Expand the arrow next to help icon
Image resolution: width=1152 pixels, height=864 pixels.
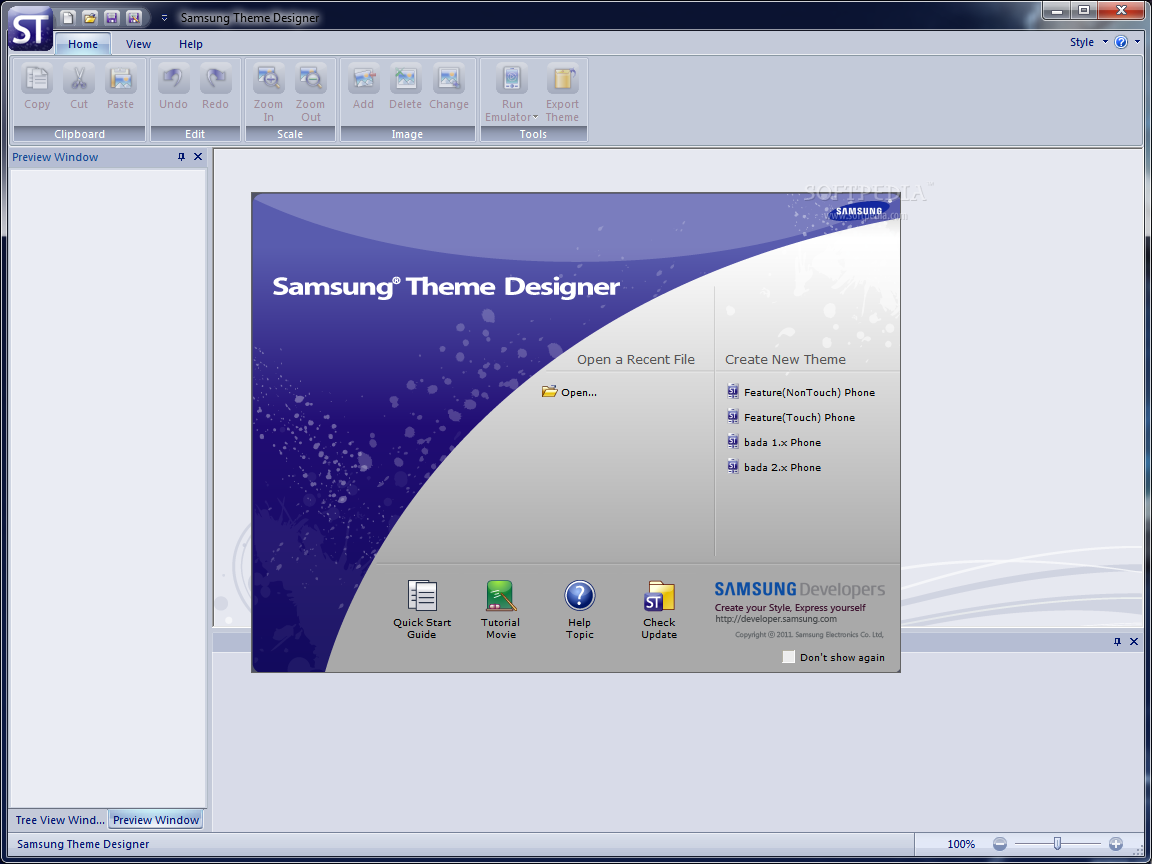click(x=1137, y=42)
